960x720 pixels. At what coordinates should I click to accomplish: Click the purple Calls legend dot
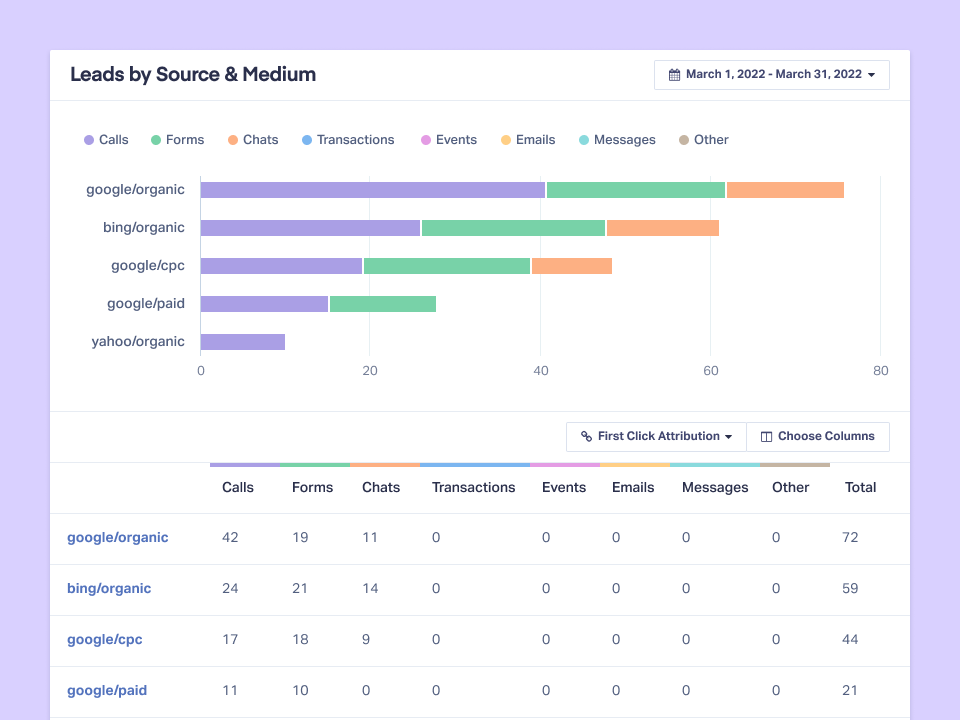click(x=88, y=139)
